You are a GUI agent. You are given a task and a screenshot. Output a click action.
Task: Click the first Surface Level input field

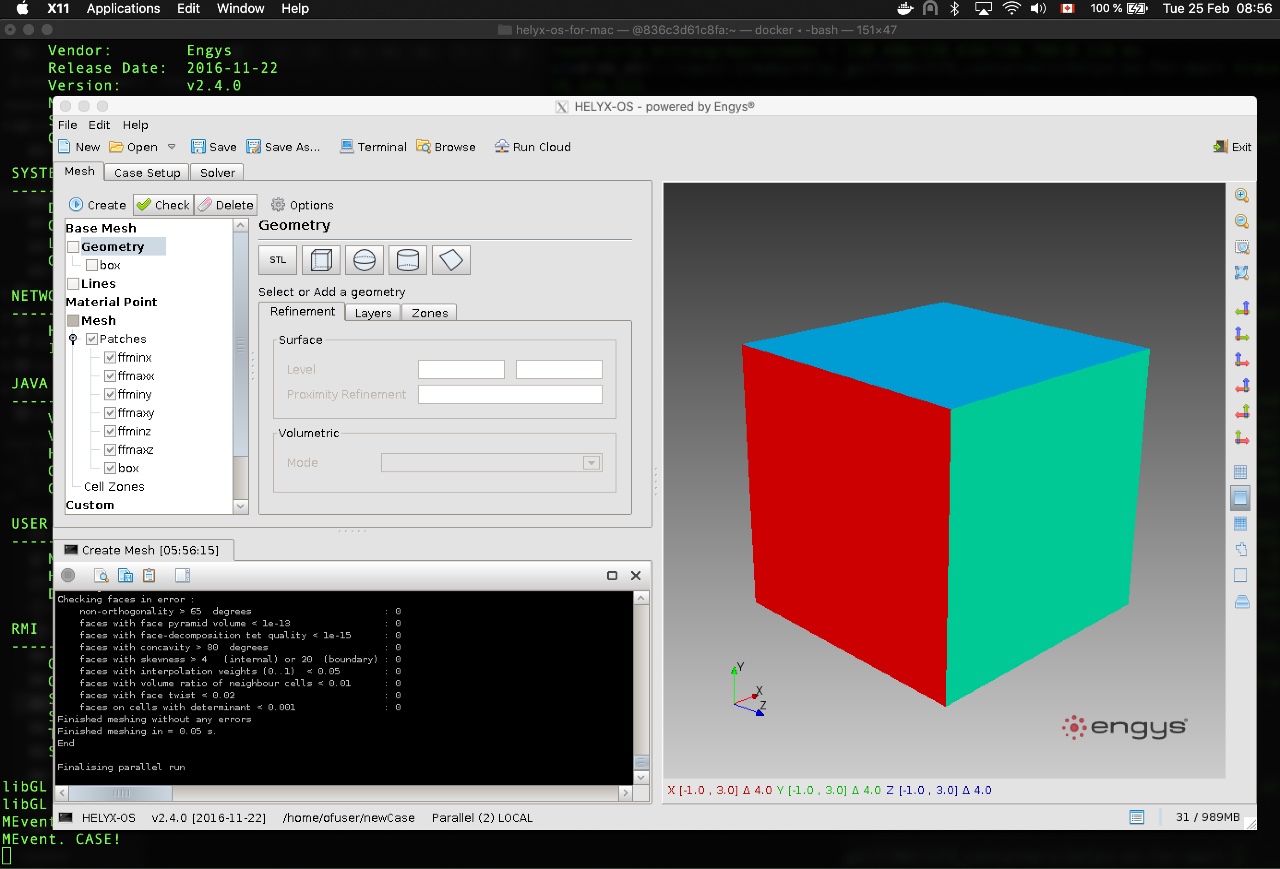[x=461, y=370]
